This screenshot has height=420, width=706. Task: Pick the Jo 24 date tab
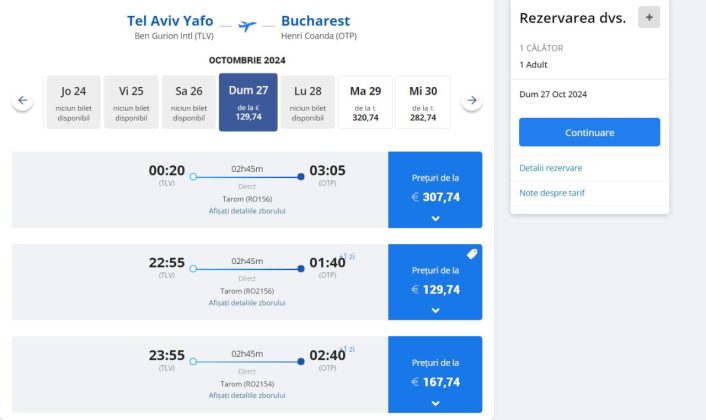(x=73, y=103)
